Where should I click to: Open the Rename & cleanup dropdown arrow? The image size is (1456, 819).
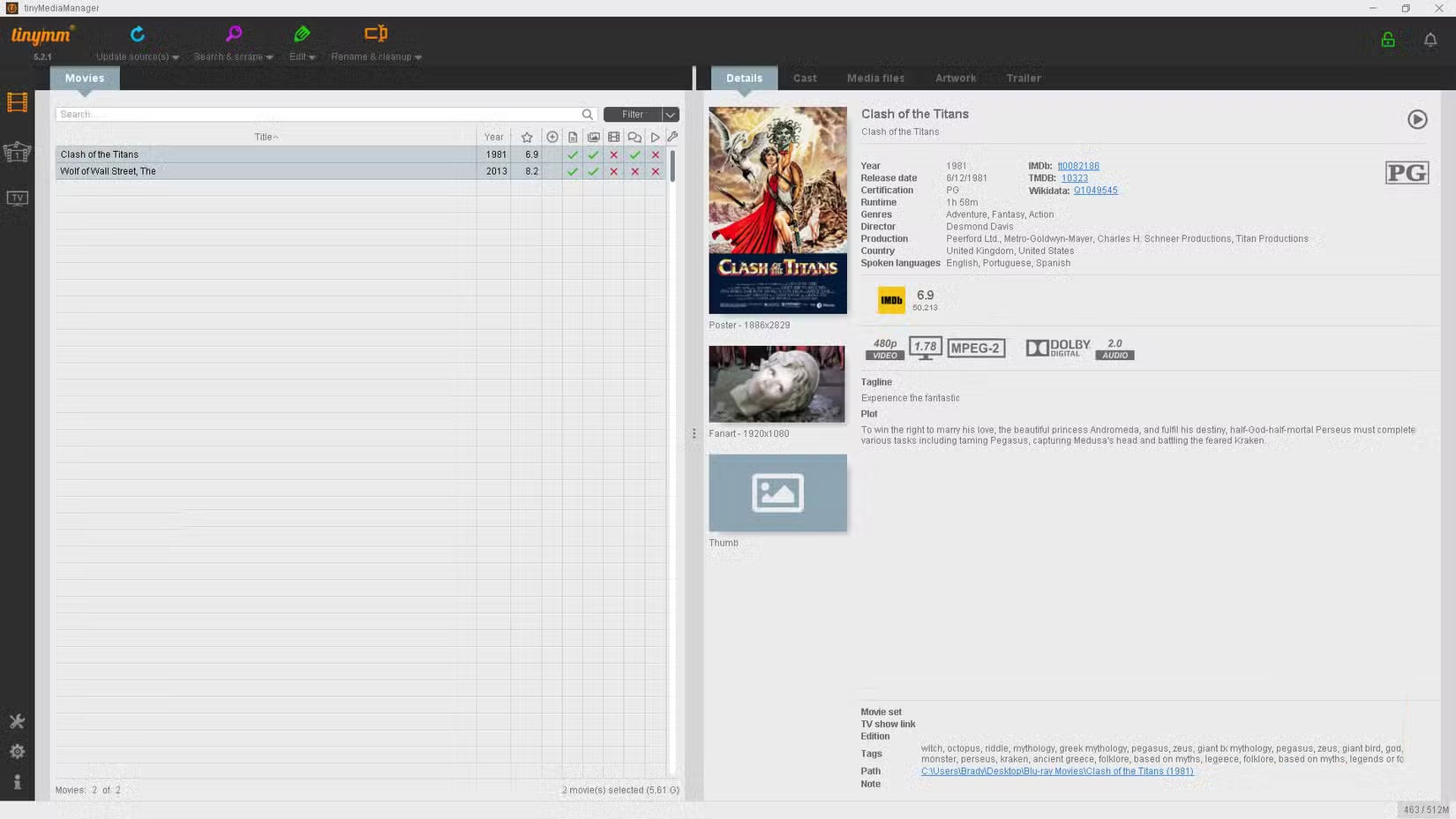coord(418,57)
